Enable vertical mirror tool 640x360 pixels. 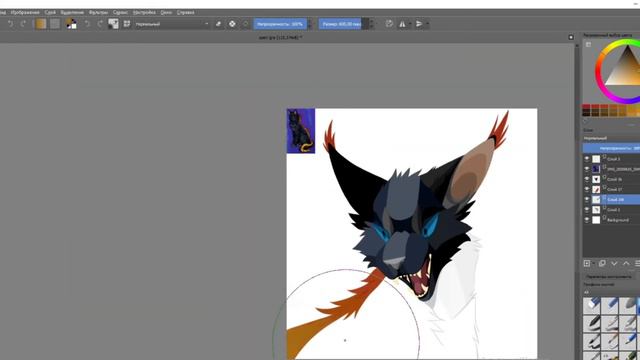pos(419,24)
